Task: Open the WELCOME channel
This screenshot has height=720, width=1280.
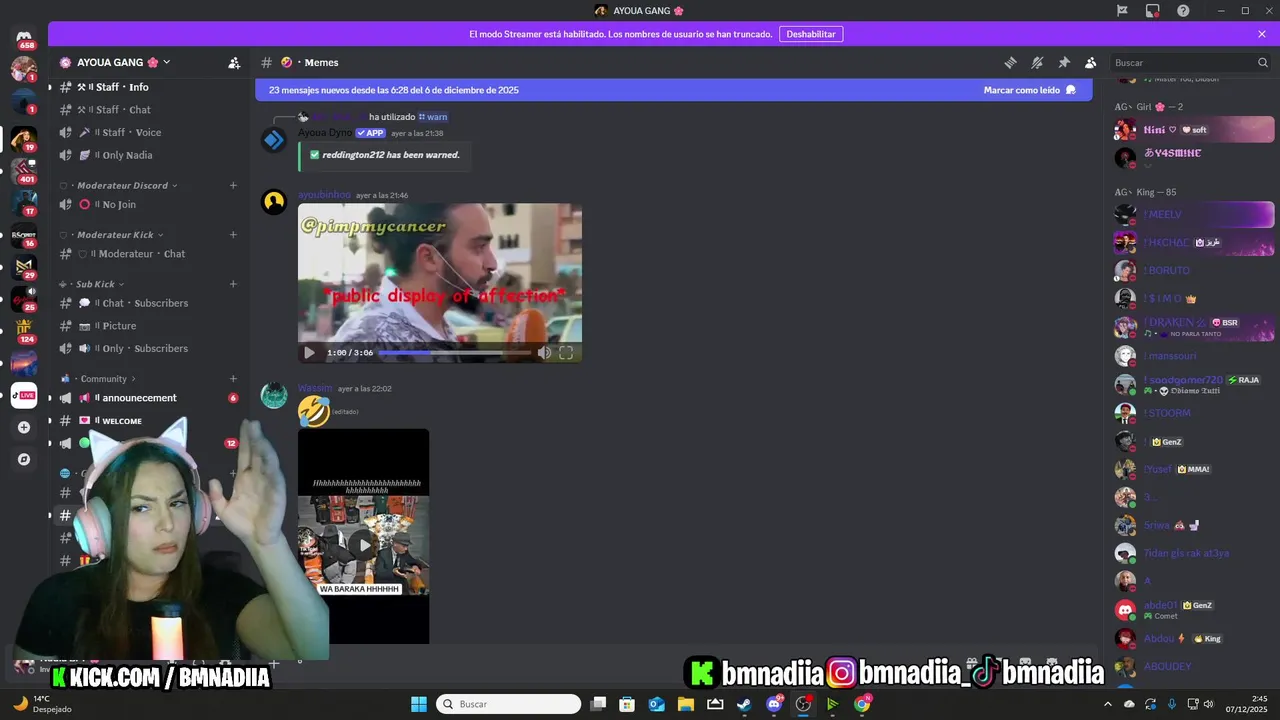Action: (x=148, y=421)
